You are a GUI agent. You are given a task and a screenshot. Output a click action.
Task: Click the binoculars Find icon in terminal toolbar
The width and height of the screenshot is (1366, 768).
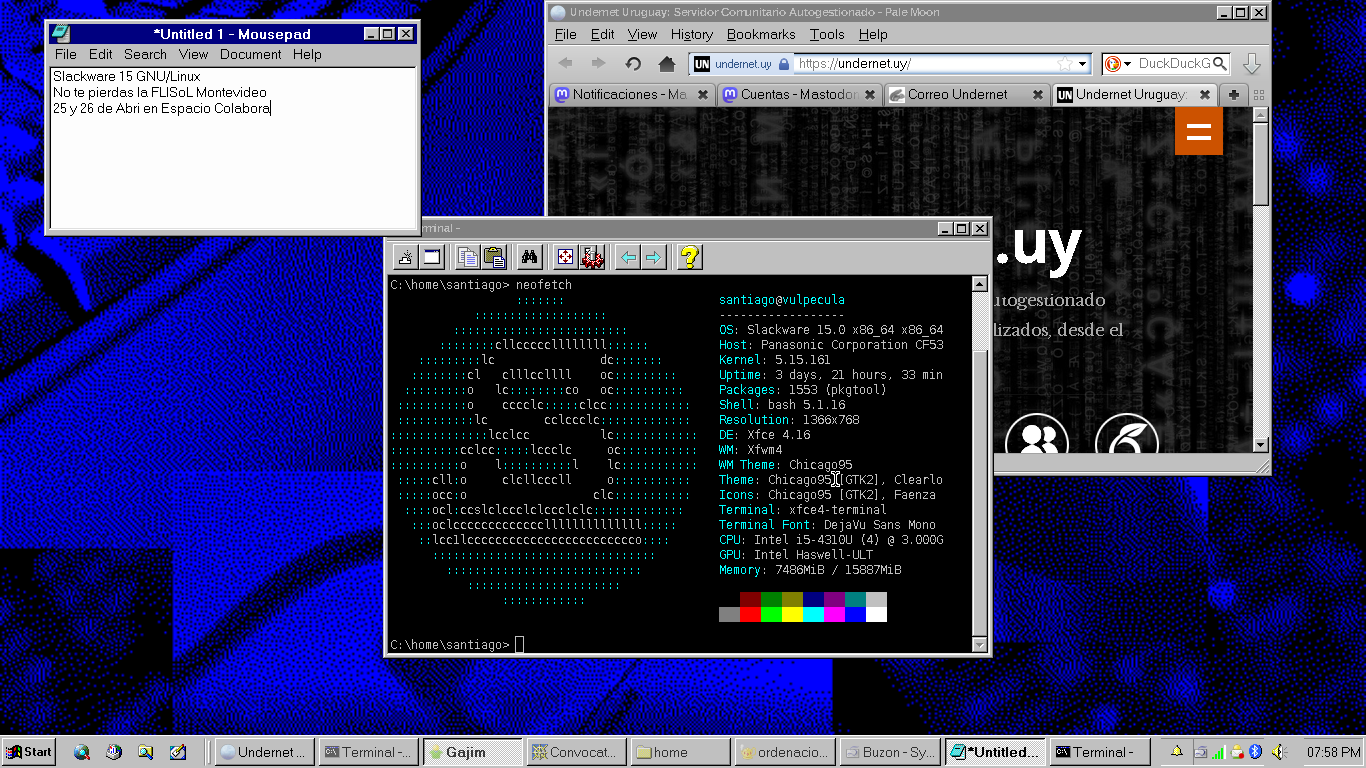530,257
